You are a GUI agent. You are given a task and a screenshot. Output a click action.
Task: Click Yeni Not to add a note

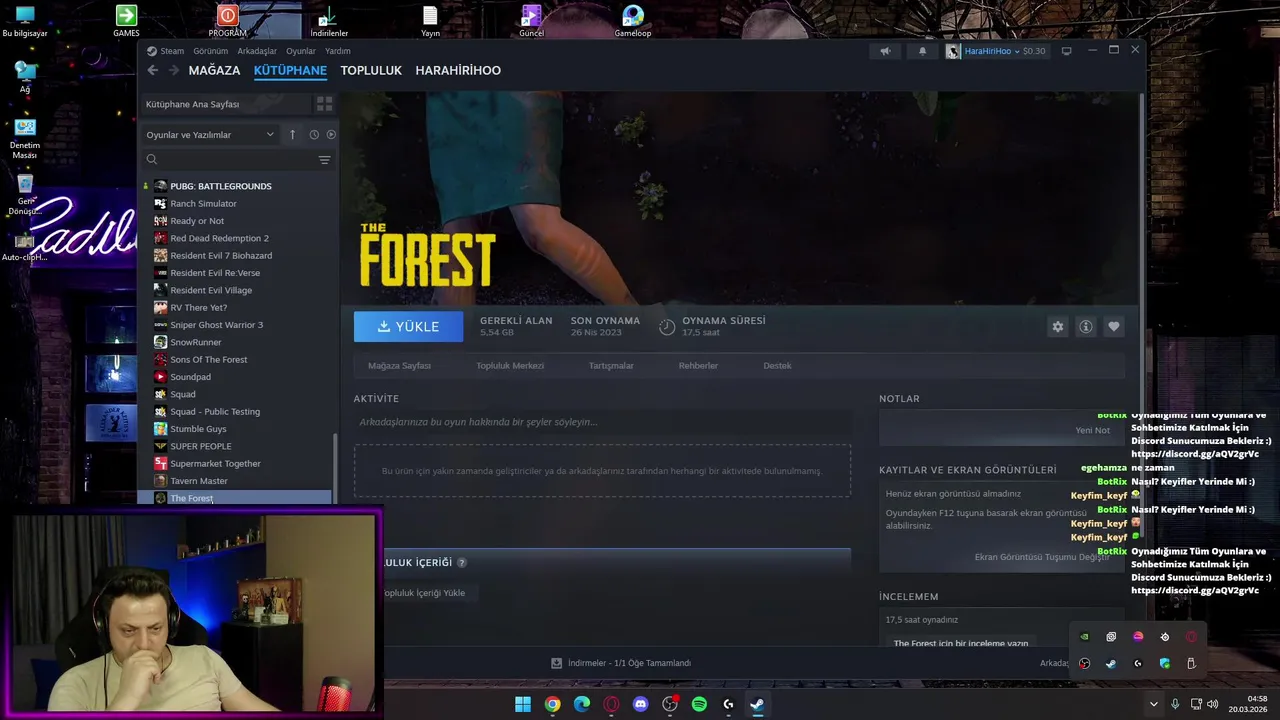point(1092,430)
